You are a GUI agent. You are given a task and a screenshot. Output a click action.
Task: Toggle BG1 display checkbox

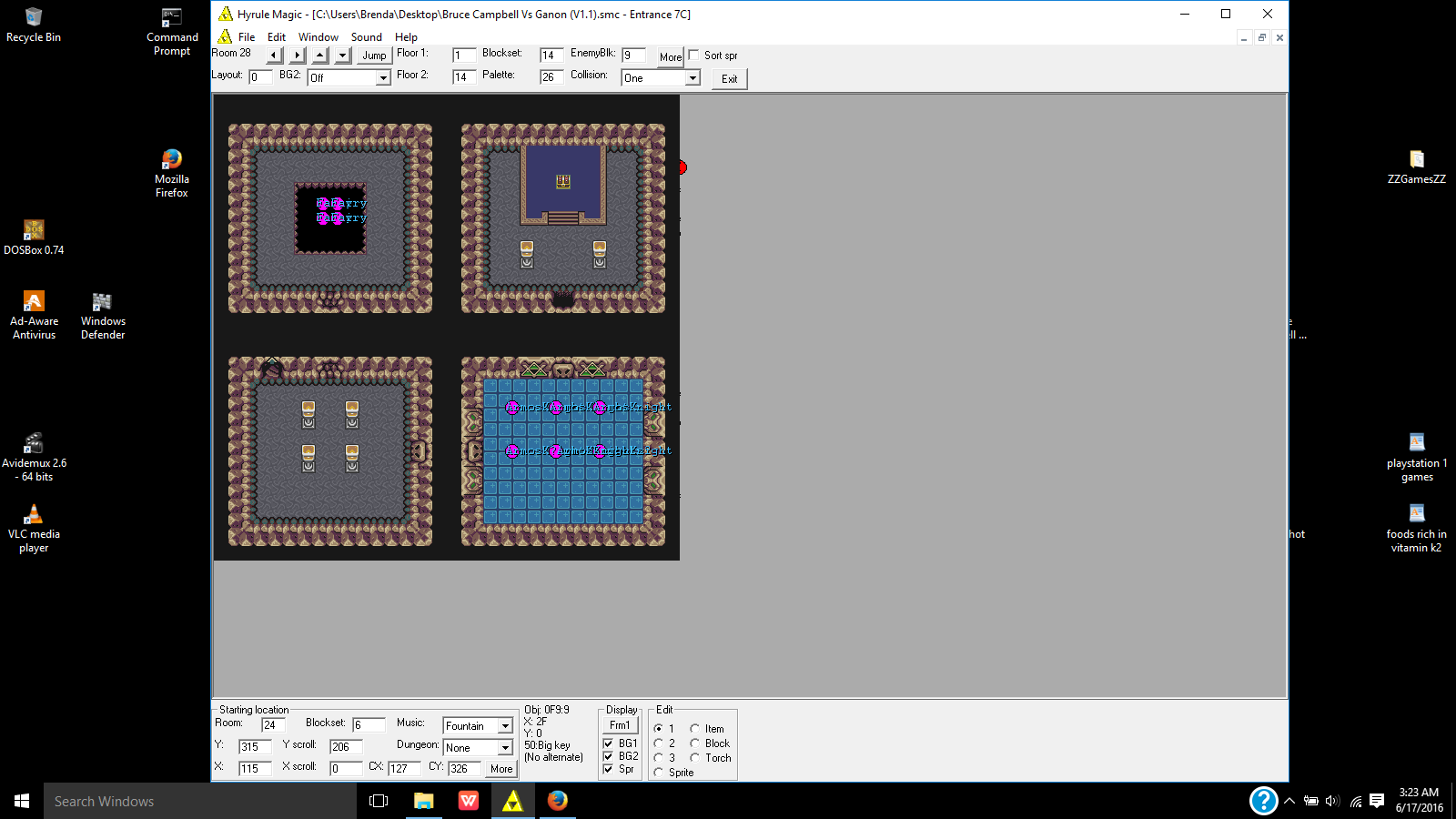[608, 743]
